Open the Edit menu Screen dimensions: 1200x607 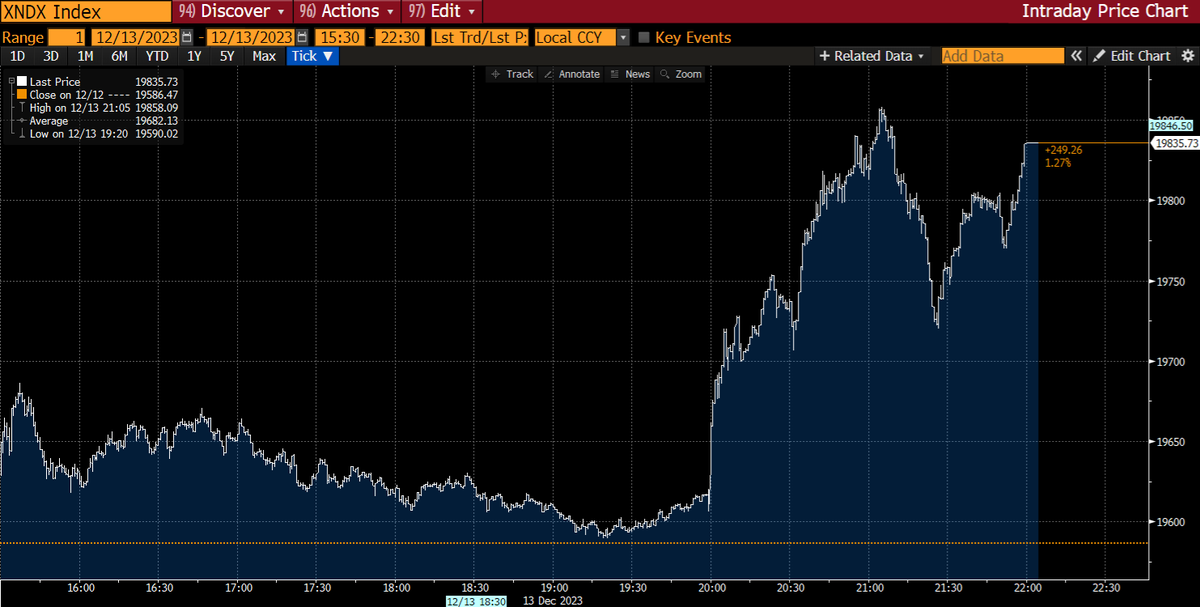pyautogui.click(x=442, y=11)
